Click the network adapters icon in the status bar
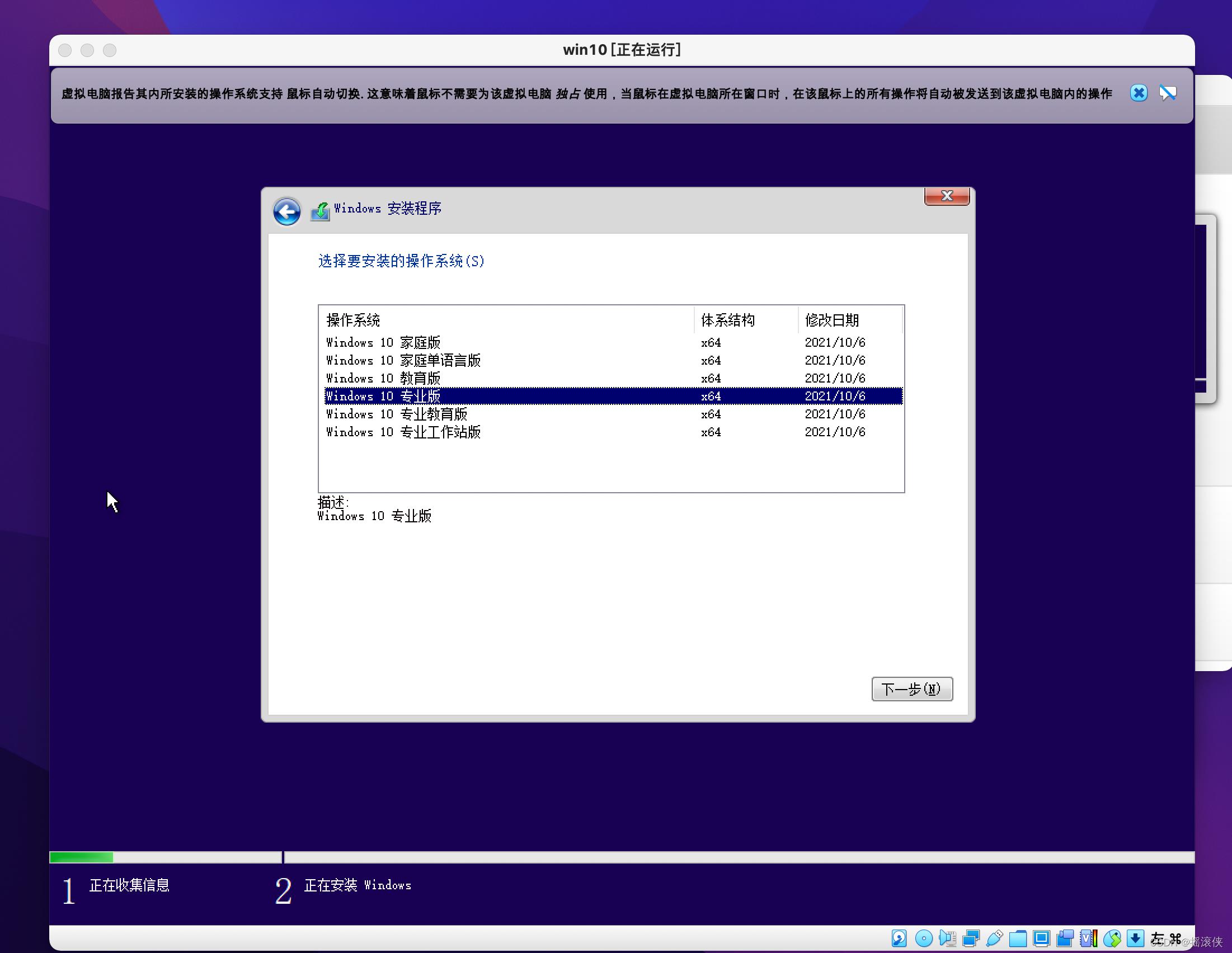This screenshot has height=953, width=1232. tap(971, 938)
